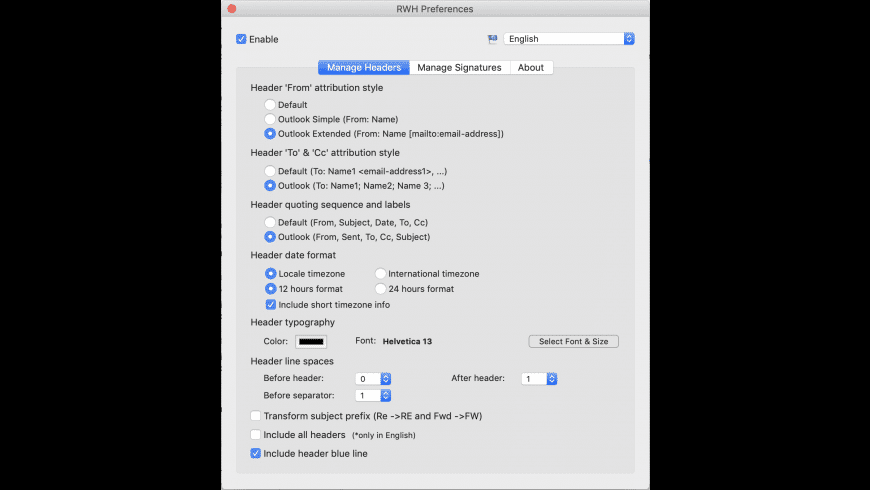Select Default 'From' attribution style
The width and height of the screenshot is (870, 490).
(x=270, y=104)
